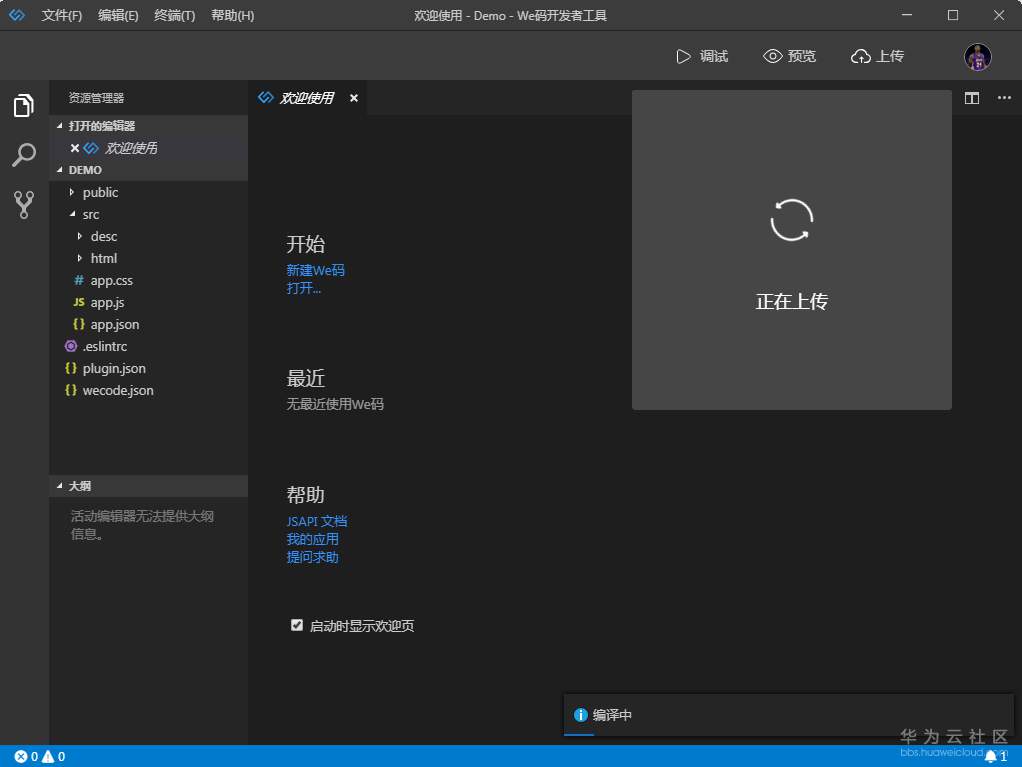Screen dimensions: 1022x767
Task: Click the 打开... link
Action: tap(304, 288)
